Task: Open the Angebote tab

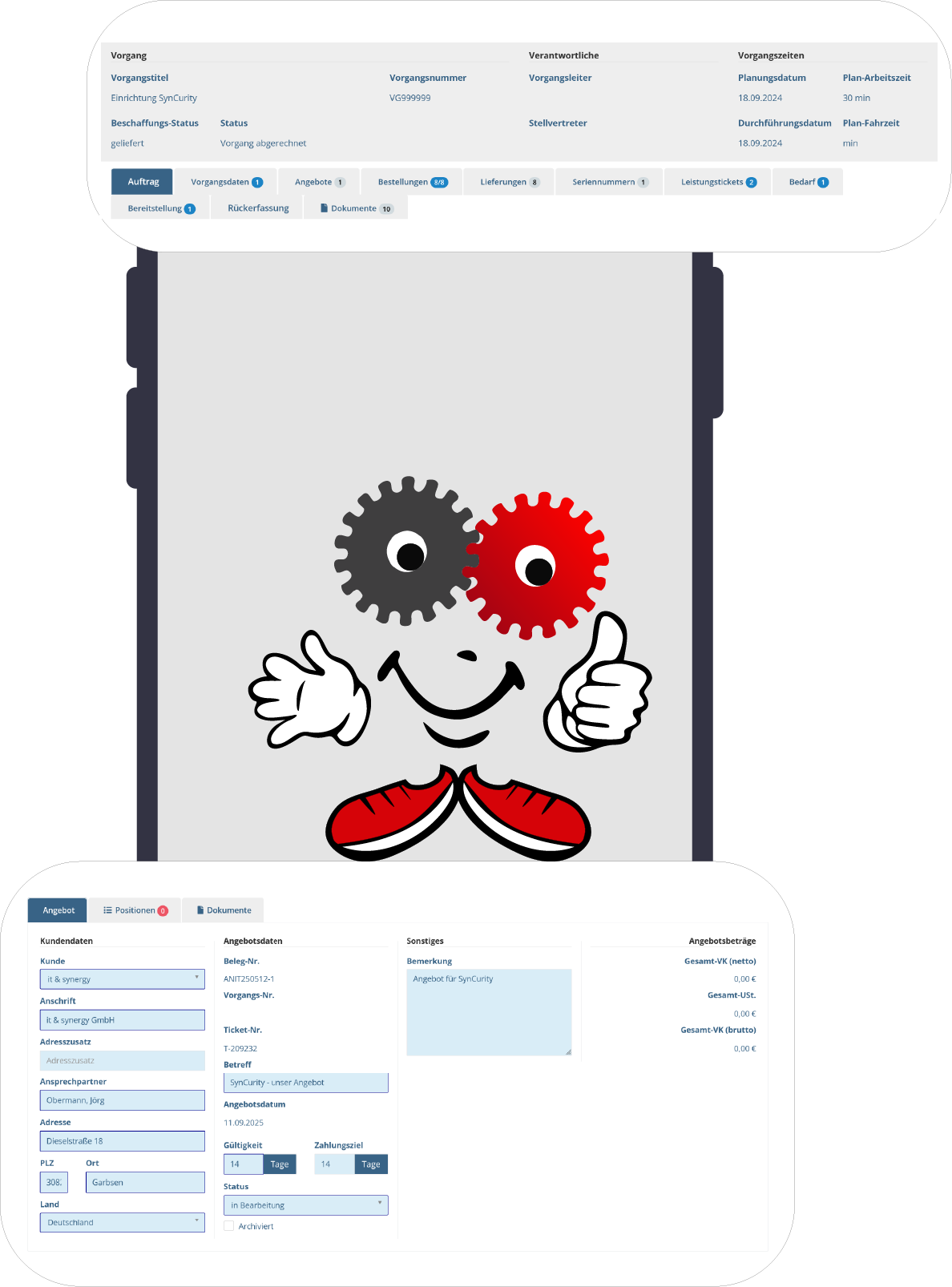Action: tap(318, 182)
